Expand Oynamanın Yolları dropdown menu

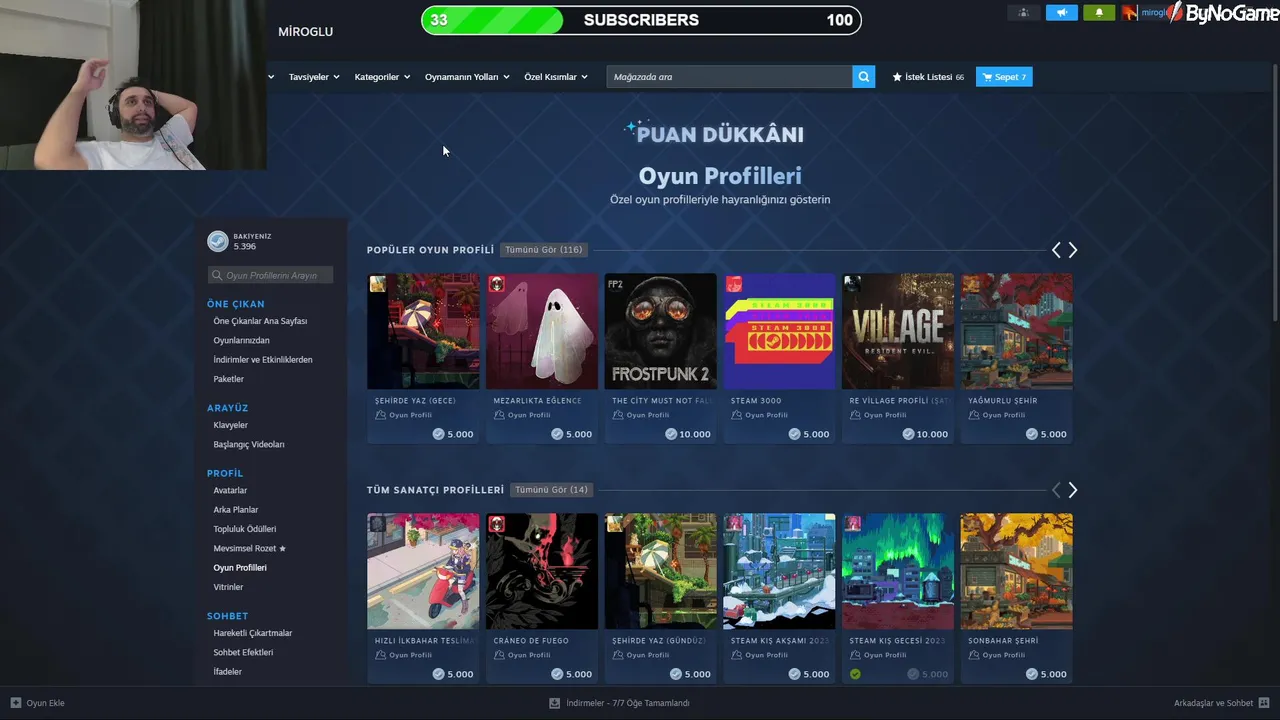coord(467,77)
